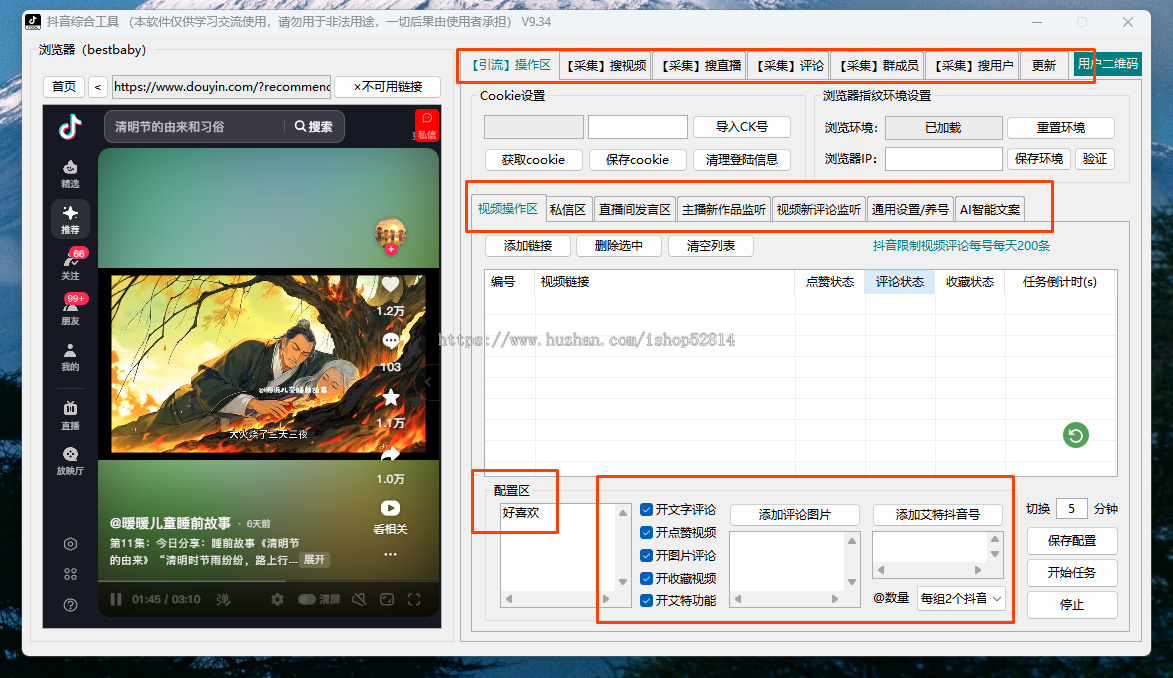Click the 获取cookie button
Image resolution: width=1173 pixels, height=678 pixels.
tap(533, 159)
